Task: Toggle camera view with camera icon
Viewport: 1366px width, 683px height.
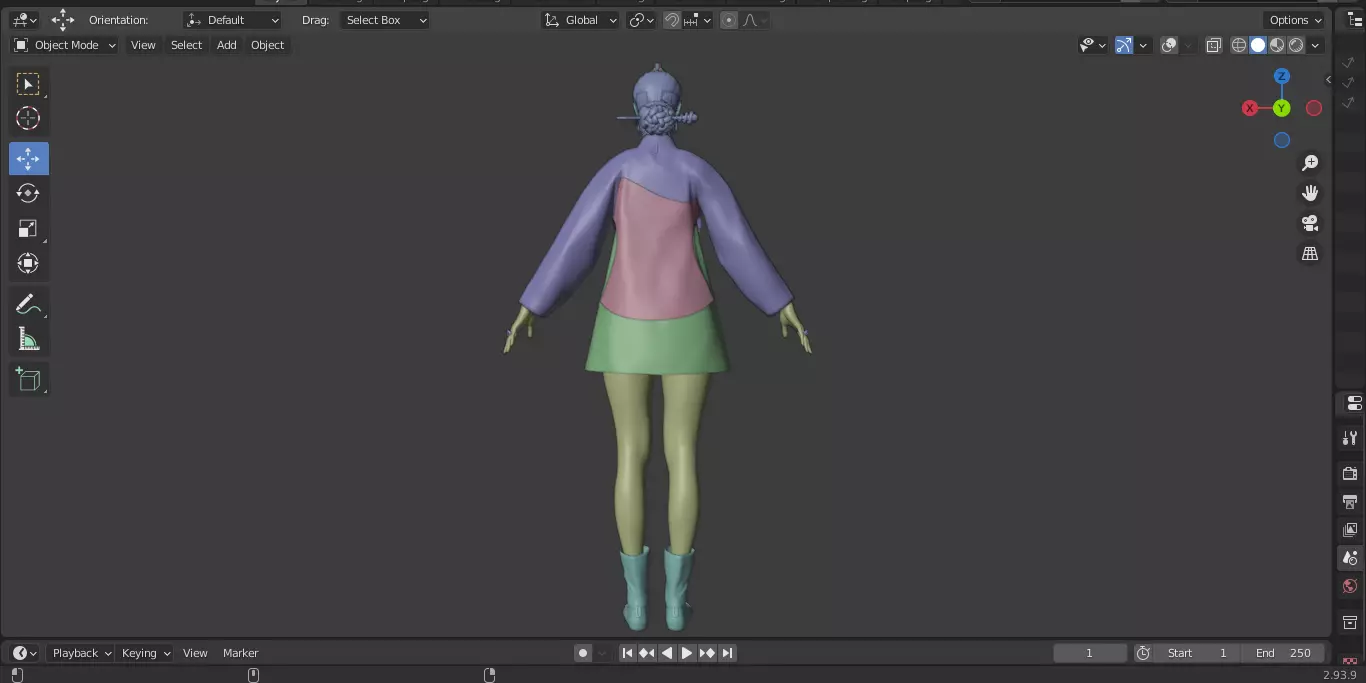Action: [x=1310, y=223]
